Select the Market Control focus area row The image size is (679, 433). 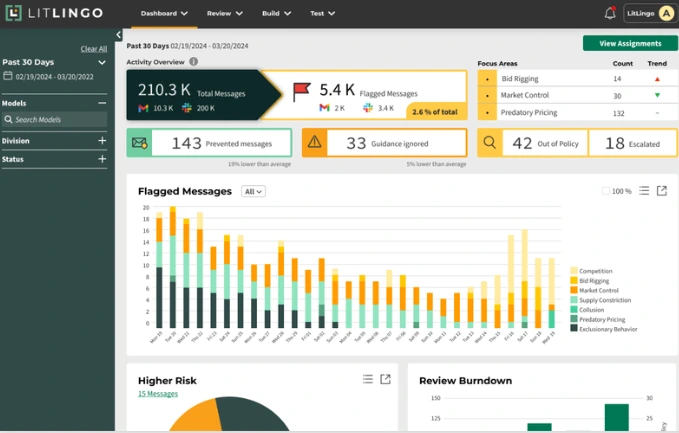pyautogui.click(x=578, y=95)
